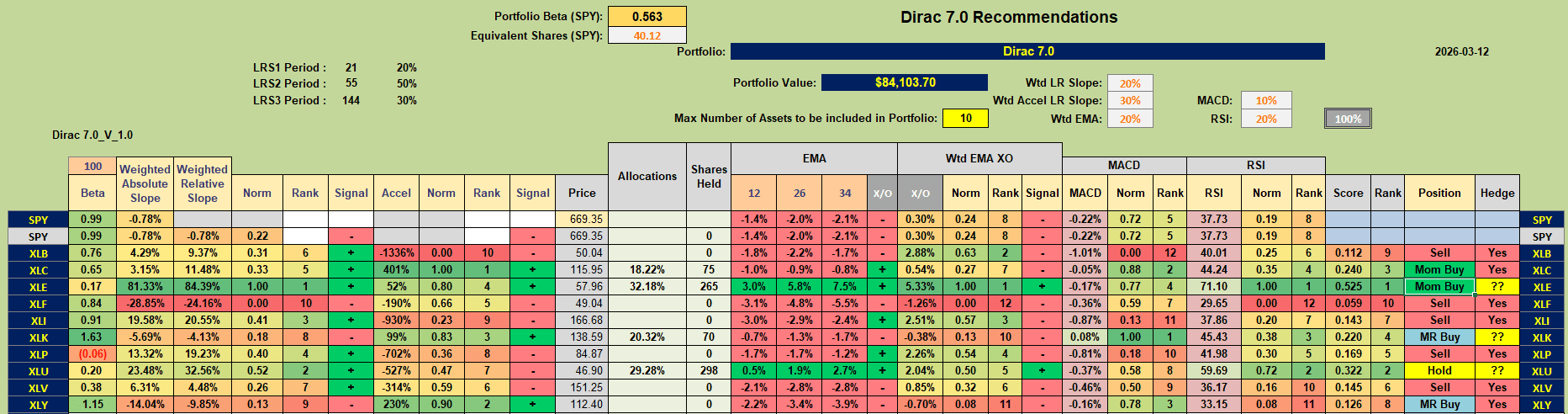Select XLE RSI 71.10 cell

(1213, 287)
